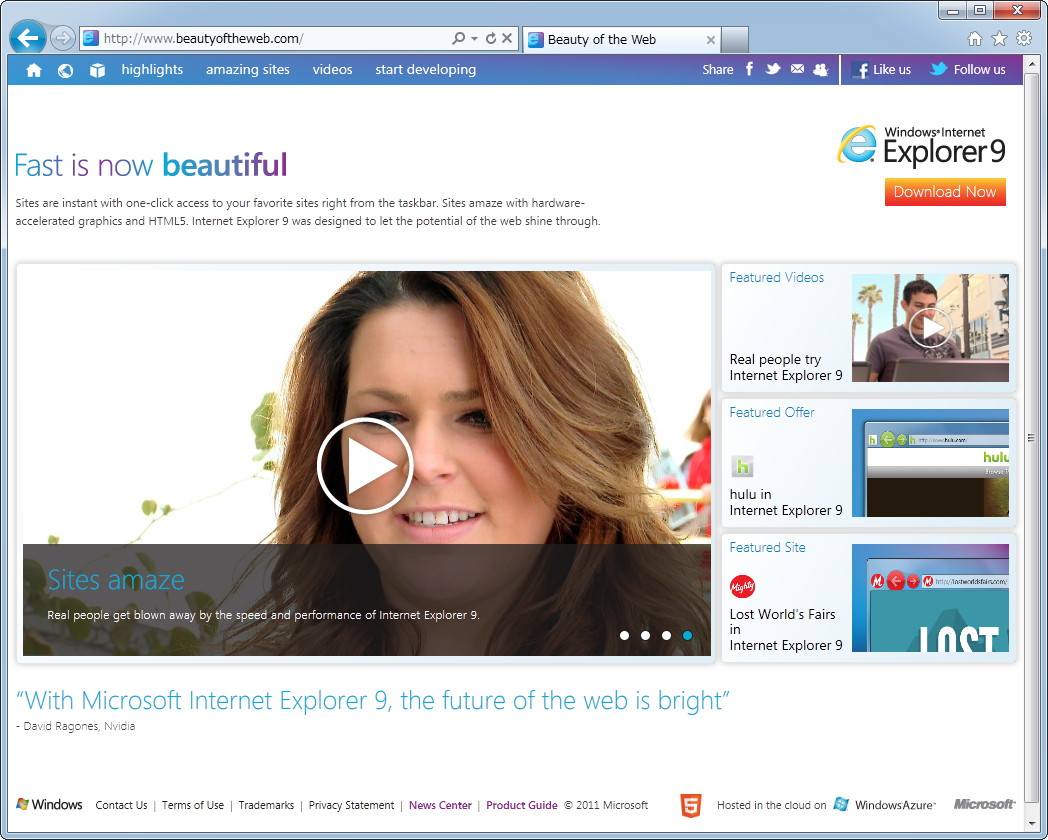Click the HTML5 logo in the footer
Image resolution: width=1048 pixels, height=840 pixels.
(691, 804)
